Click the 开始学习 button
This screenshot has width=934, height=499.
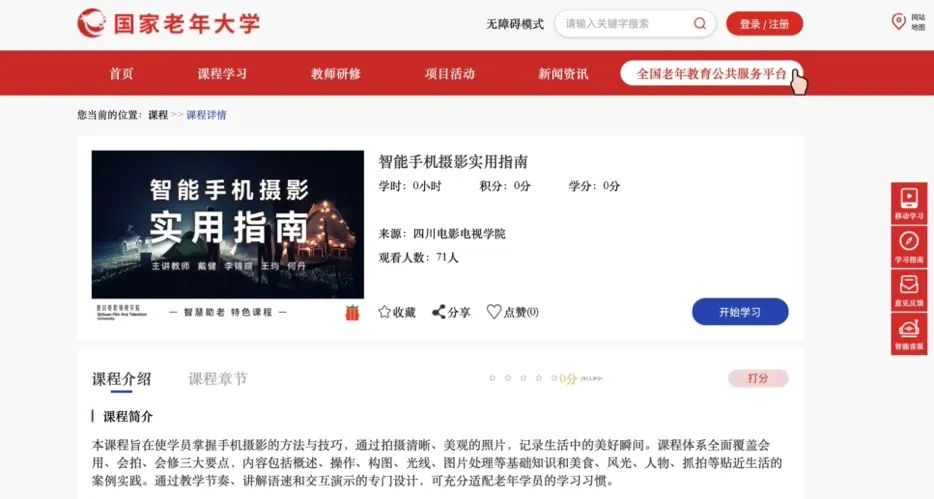[x=740, y=311]
